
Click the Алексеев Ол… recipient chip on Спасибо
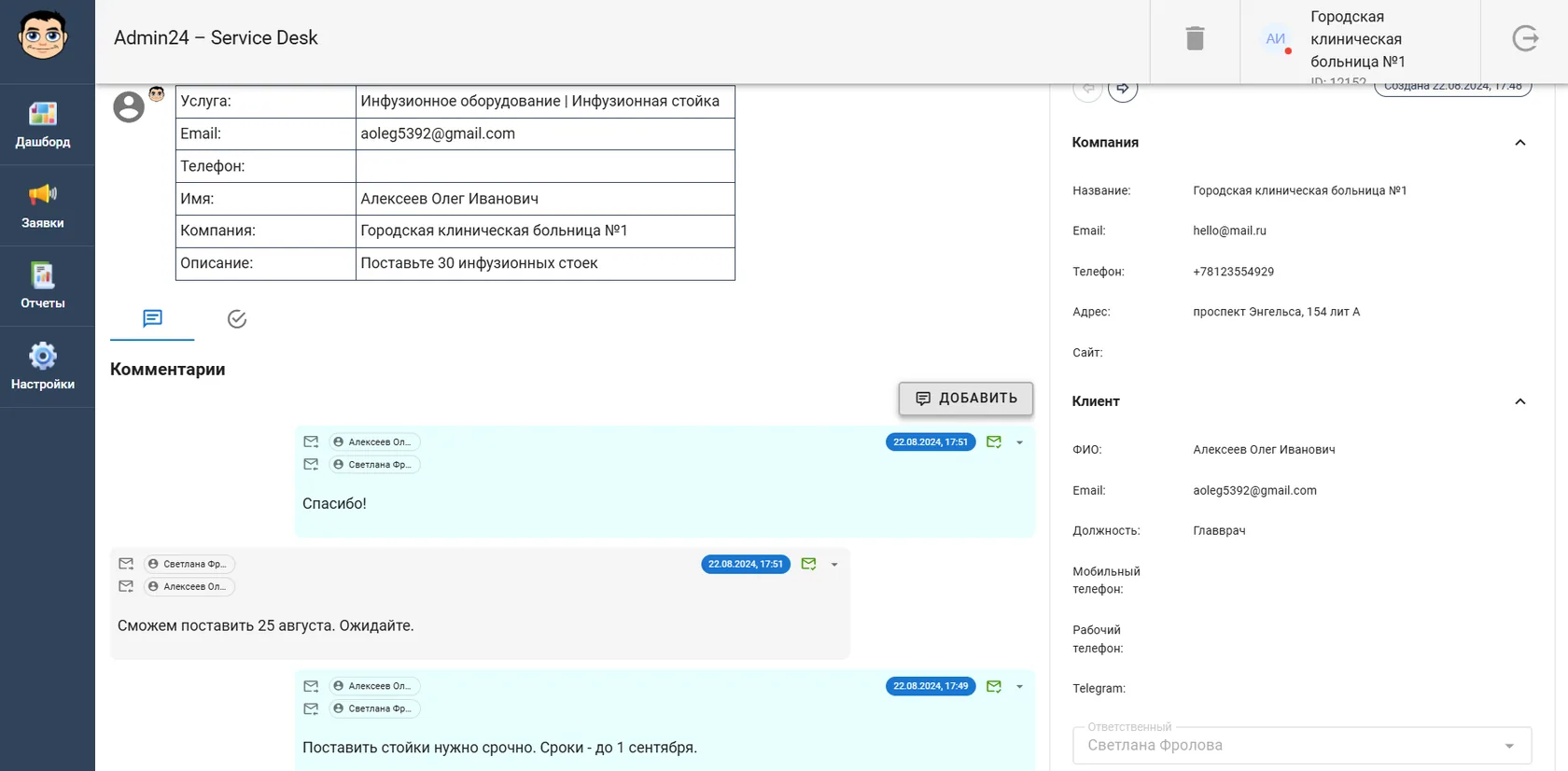(x=374, y=442)
